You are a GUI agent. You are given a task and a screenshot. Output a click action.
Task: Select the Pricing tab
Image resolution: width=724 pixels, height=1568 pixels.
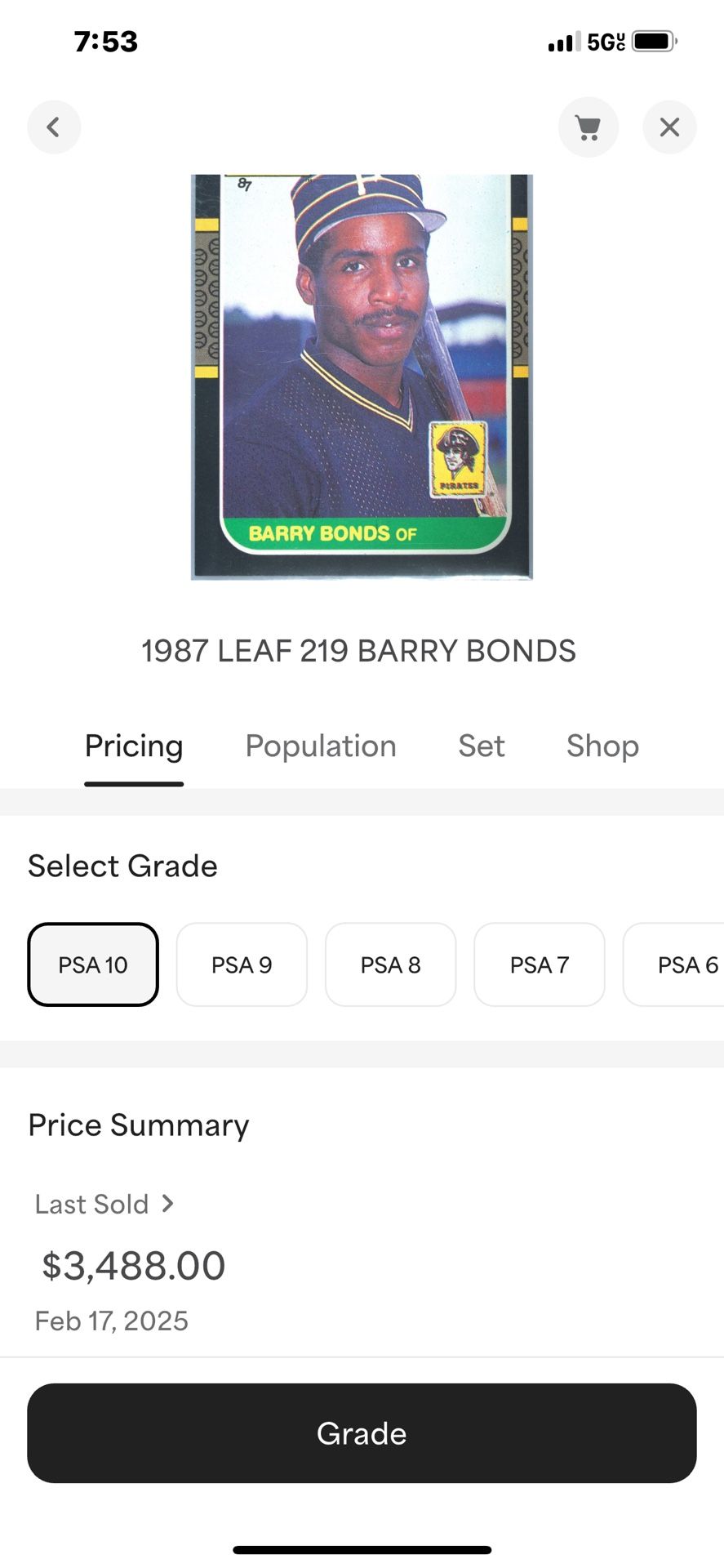(x=134, y=746)
